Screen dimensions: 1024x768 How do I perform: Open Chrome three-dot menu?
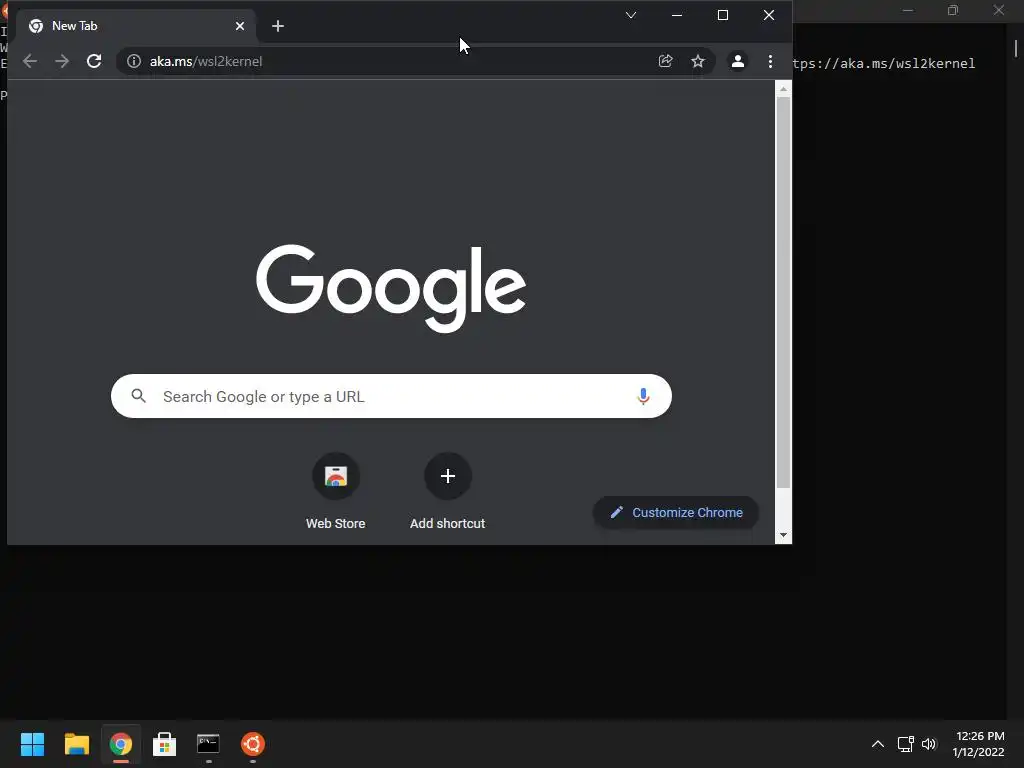tap(771, 61)
